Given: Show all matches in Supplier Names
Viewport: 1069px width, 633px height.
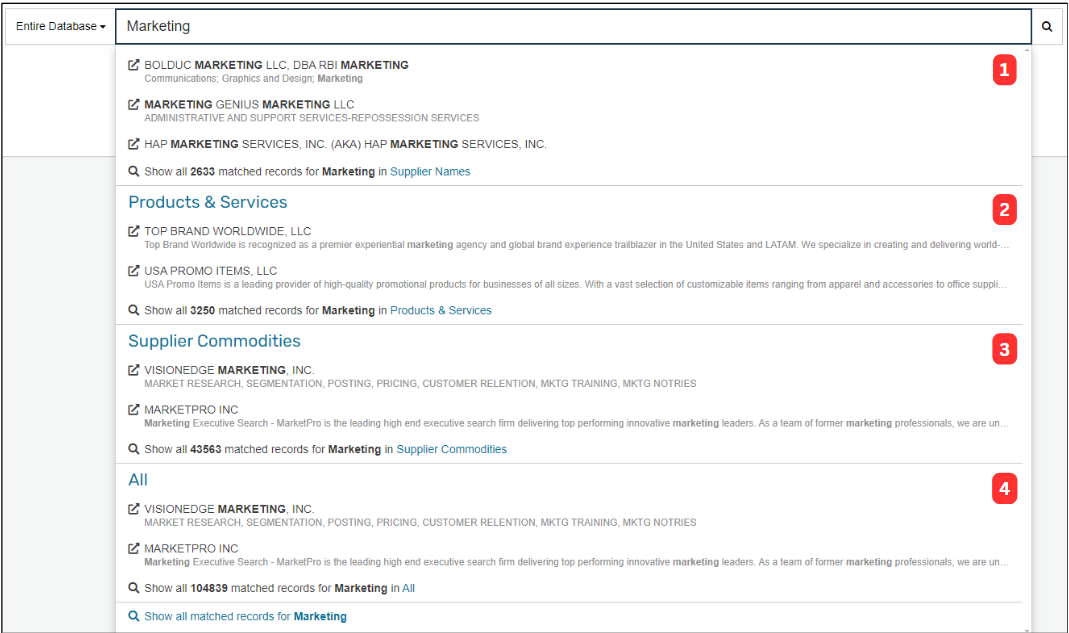Looking at the screenshot, I should click(430, 171).
